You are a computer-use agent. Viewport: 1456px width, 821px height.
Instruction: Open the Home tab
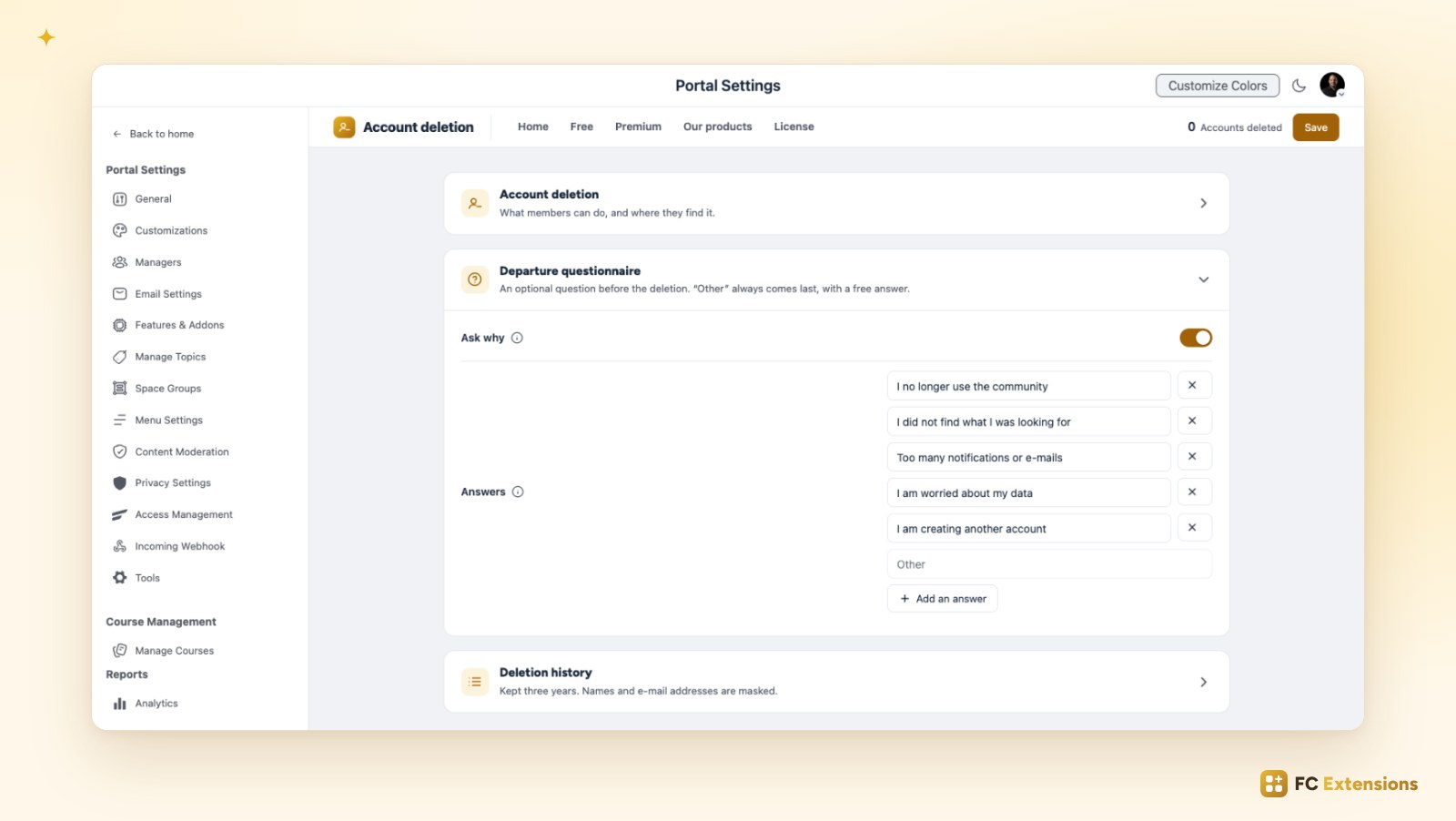(533, 127)
